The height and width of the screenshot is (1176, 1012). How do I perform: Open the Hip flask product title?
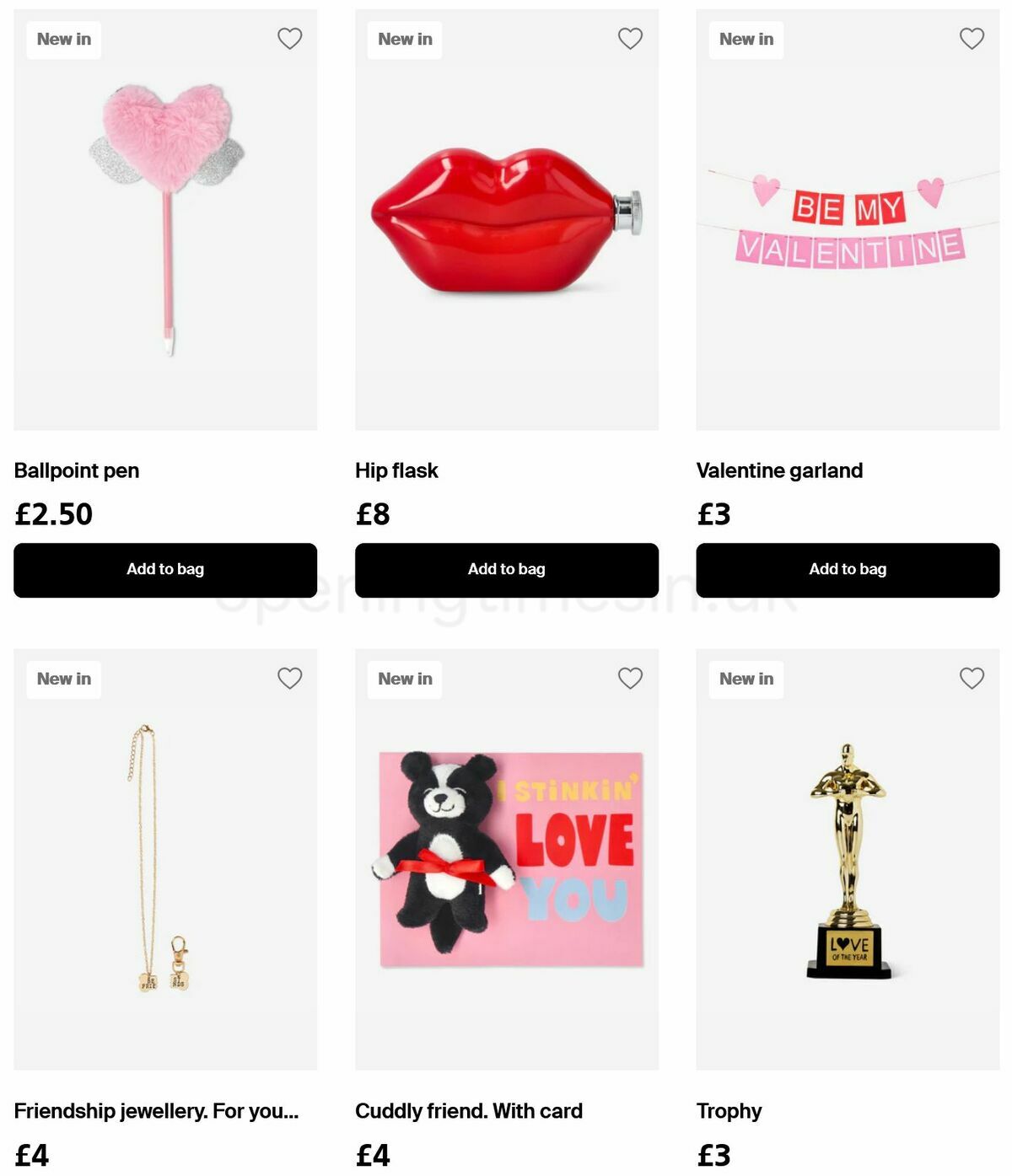point(396,470)
